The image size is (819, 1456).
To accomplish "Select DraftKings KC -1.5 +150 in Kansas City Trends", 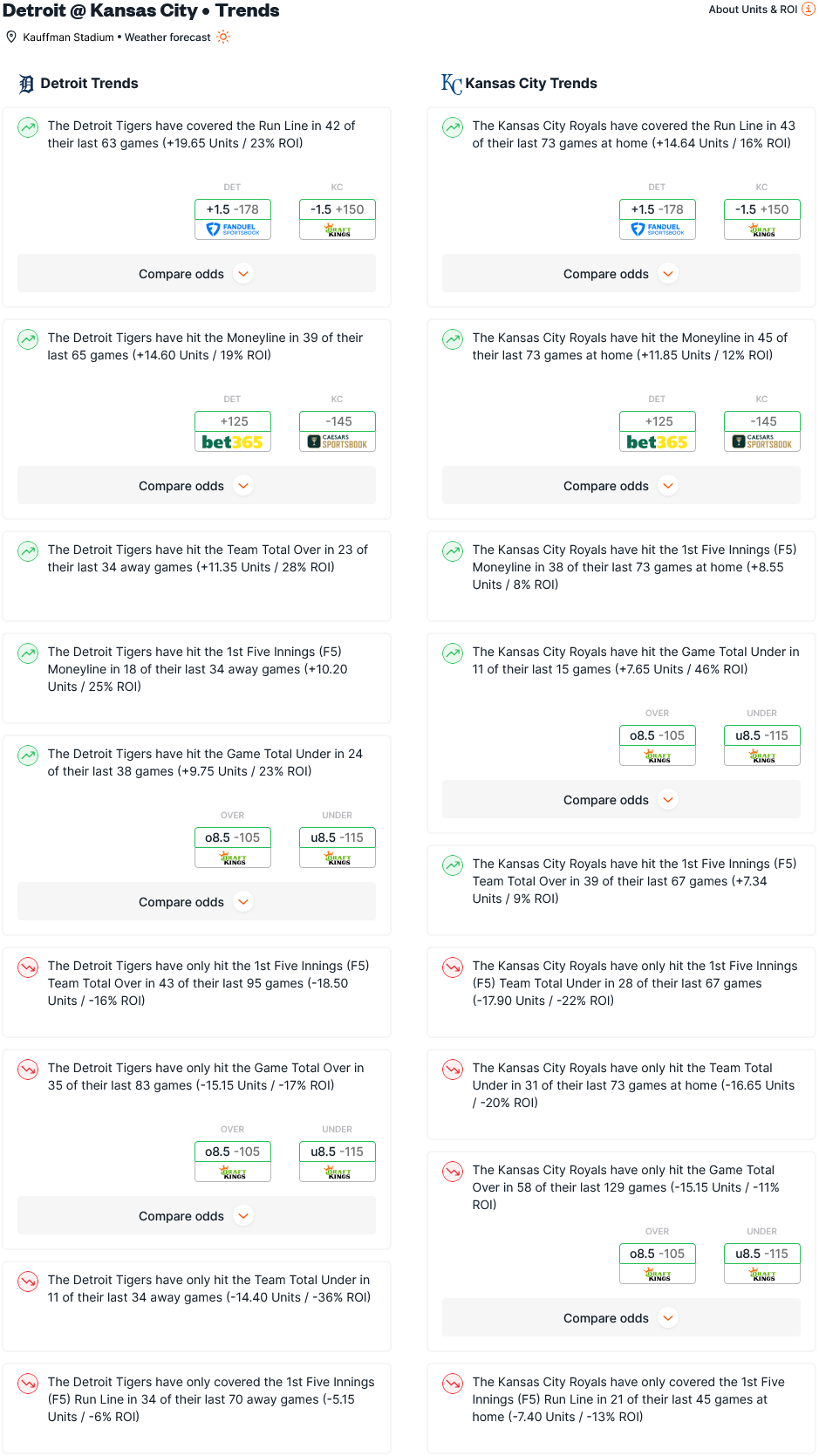I will tap(762, 219).
